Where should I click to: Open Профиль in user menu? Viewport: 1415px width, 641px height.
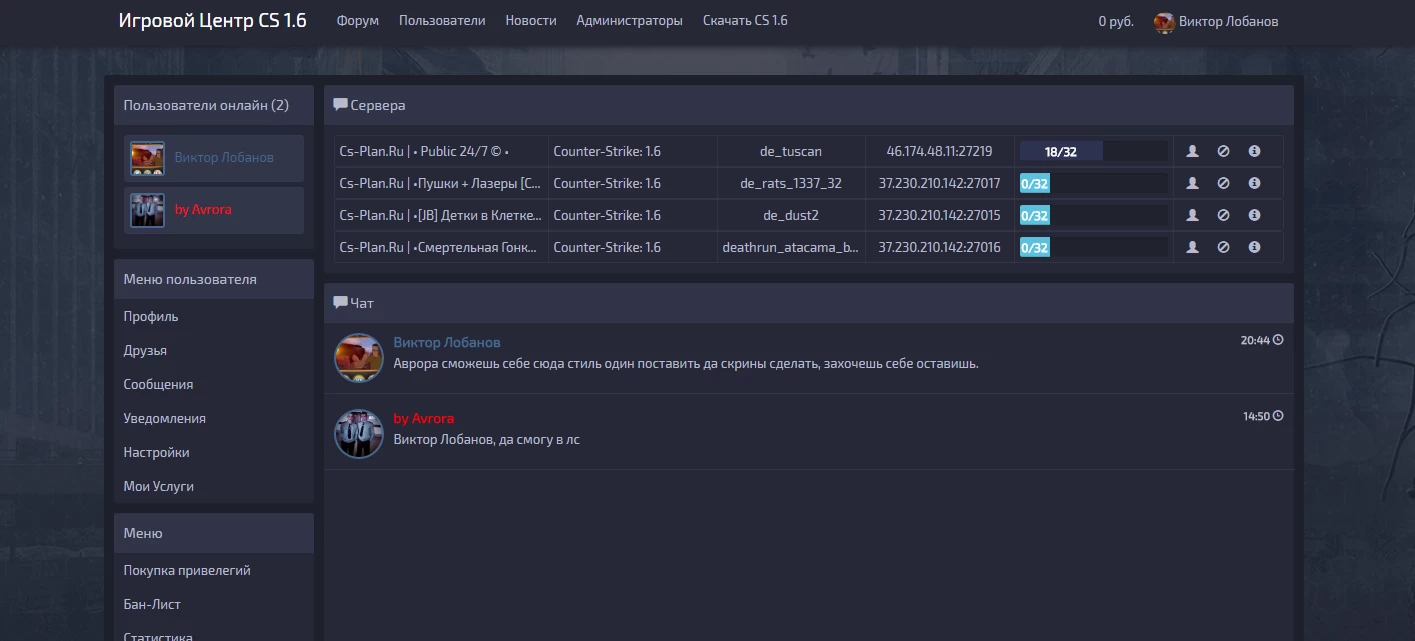click(151, 317)
